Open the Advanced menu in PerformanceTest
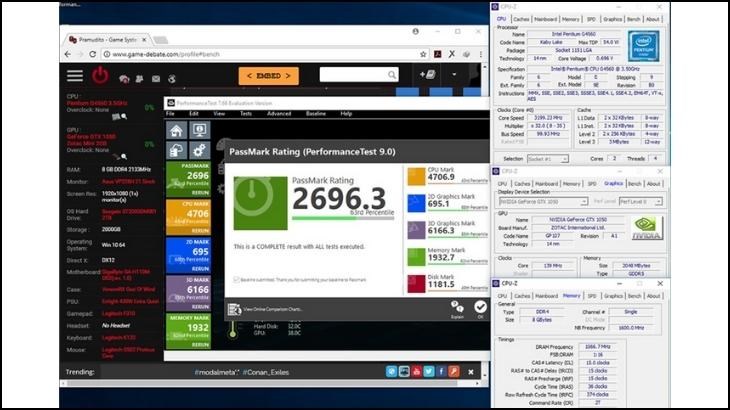Viewport: 730px width, 410px height. click(x=279, y=113)
